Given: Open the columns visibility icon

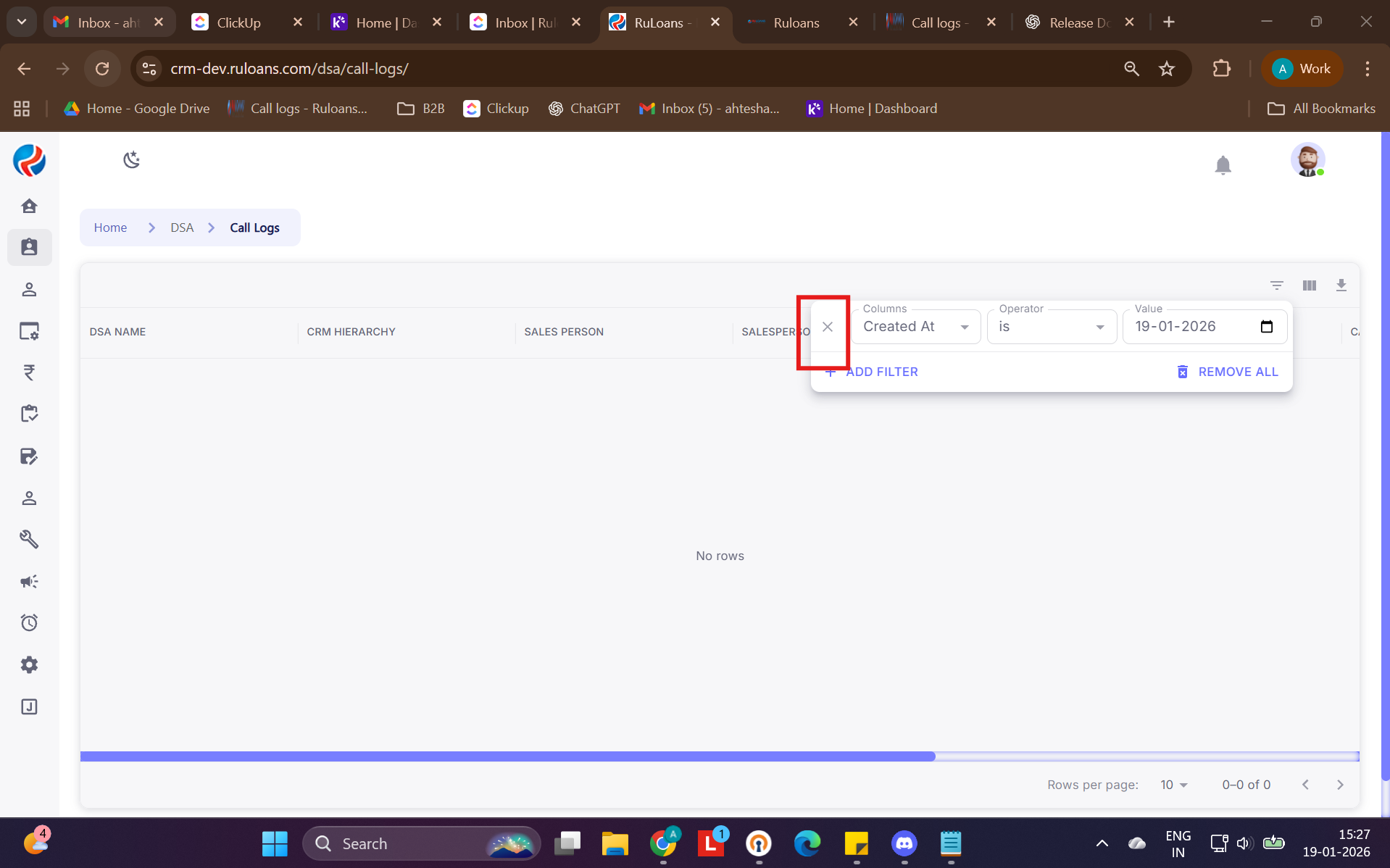Looking at the screenshot, I should (x=1309, y=285).
